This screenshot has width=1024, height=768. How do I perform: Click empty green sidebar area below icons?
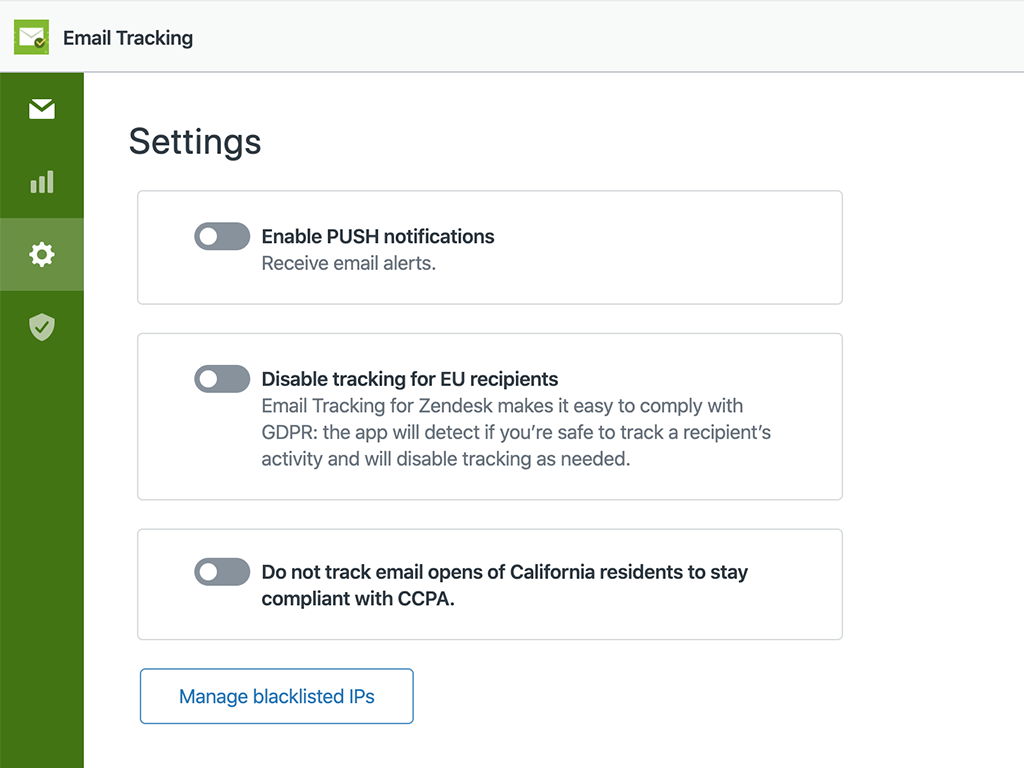click(42, 550)
